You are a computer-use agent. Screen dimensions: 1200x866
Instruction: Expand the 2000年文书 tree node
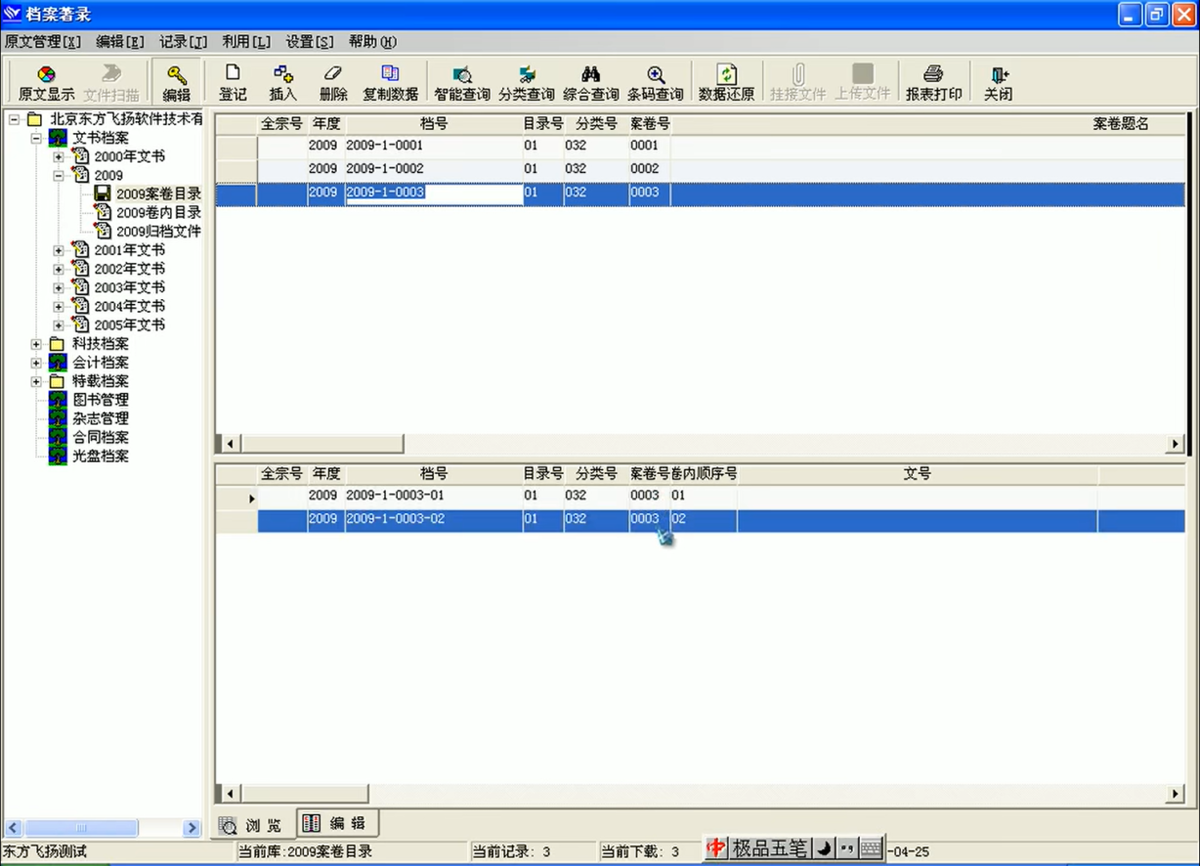click(58, 157)
